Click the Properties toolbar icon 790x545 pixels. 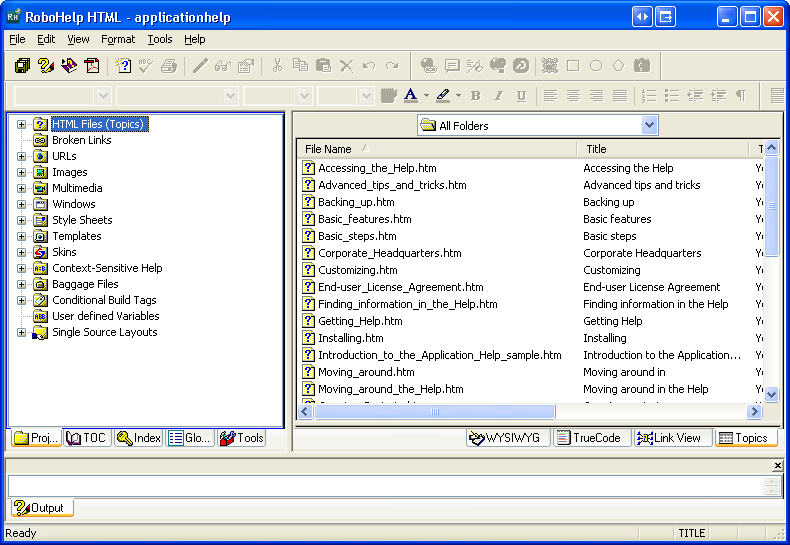[246, 65]
